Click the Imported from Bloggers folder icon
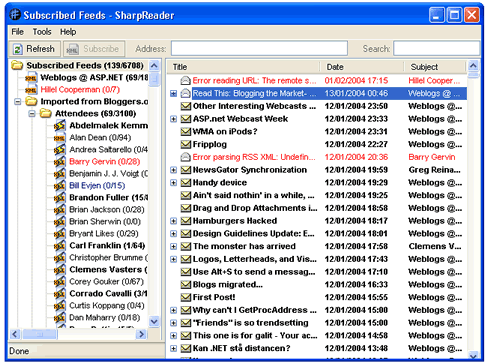 [31, 101]
